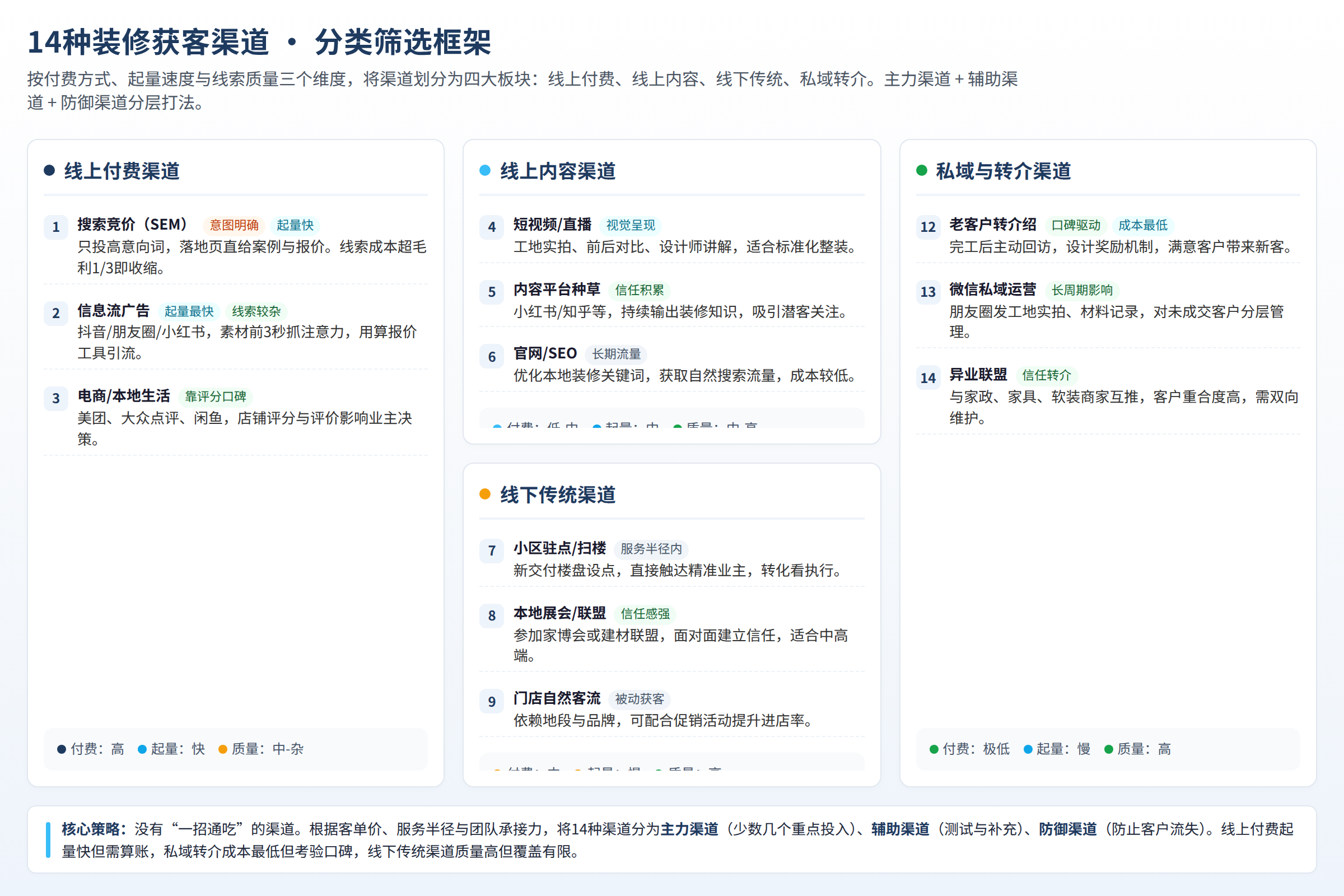
Task: Click the title 老客户转介绍
Action: tap(992, 224)
